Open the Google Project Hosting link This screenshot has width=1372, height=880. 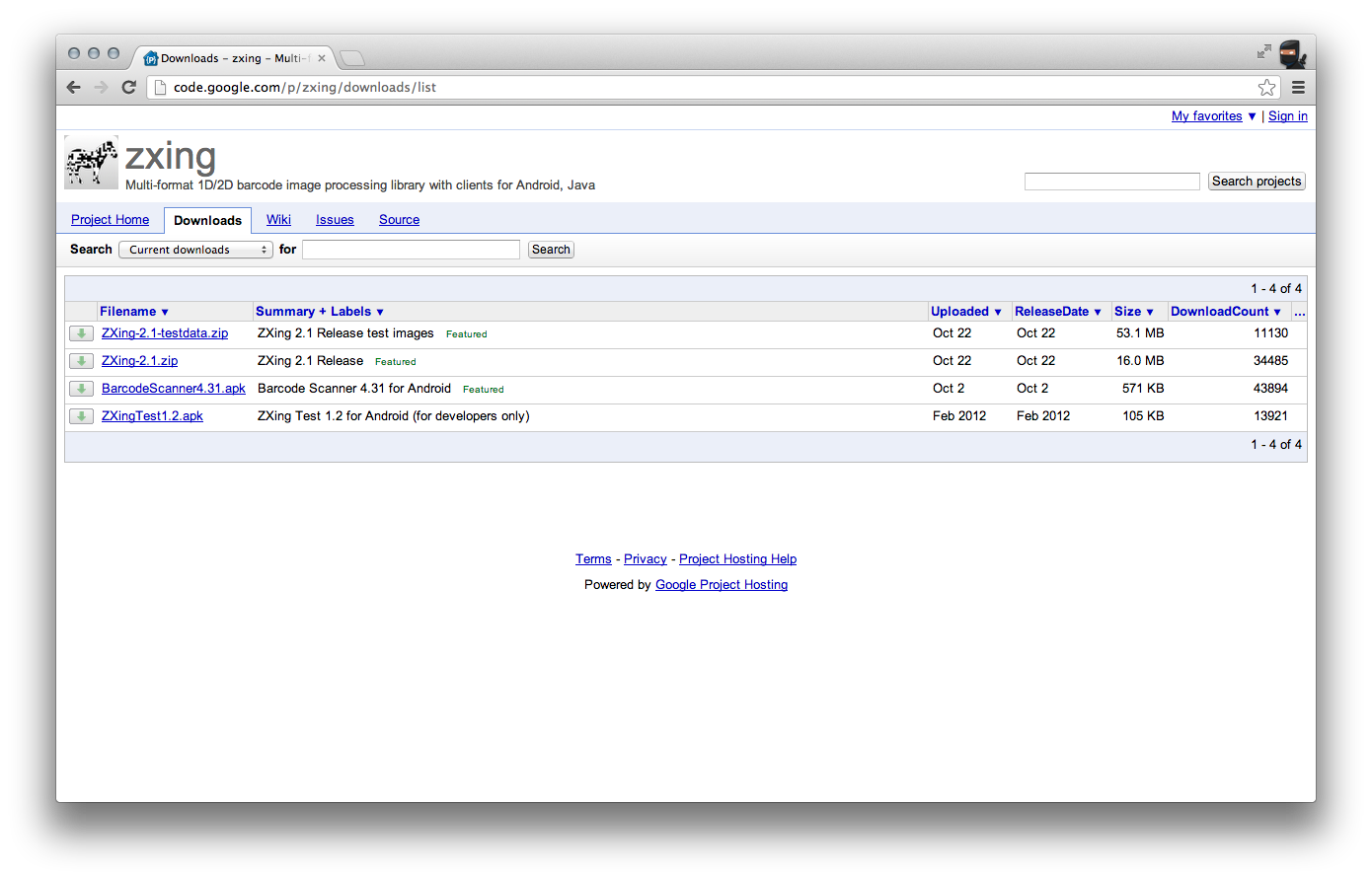click(721, 585)
